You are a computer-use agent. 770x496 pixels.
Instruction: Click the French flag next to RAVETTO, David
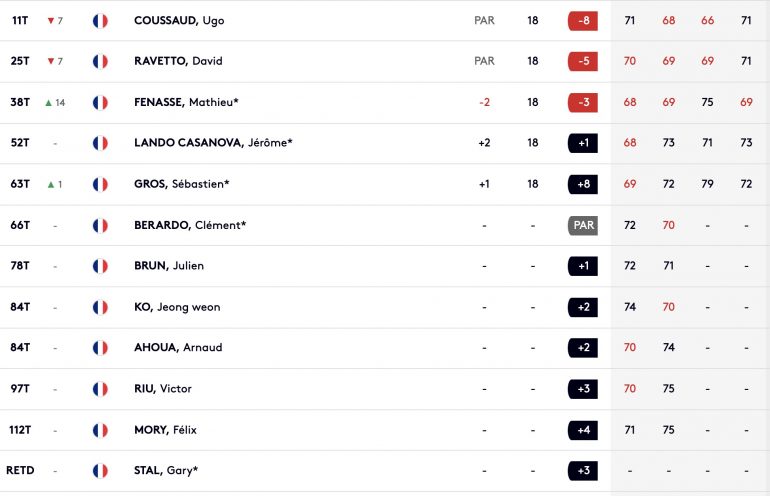tap(100, 61)
